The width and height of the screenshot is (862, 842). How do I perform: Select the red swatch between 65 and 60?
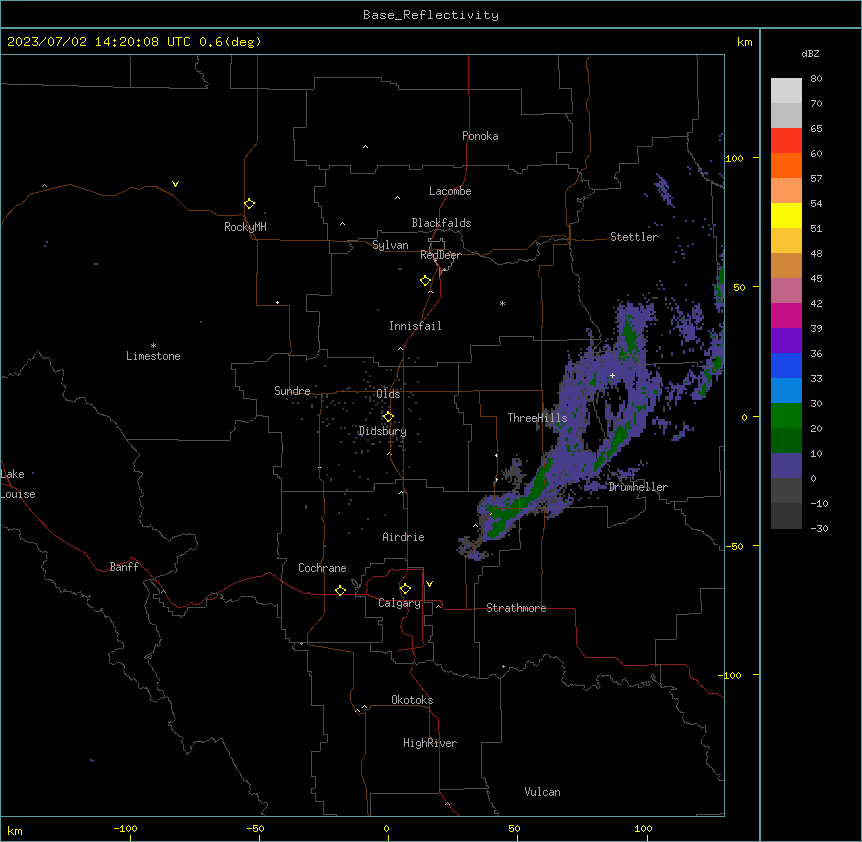coord(786,141)
